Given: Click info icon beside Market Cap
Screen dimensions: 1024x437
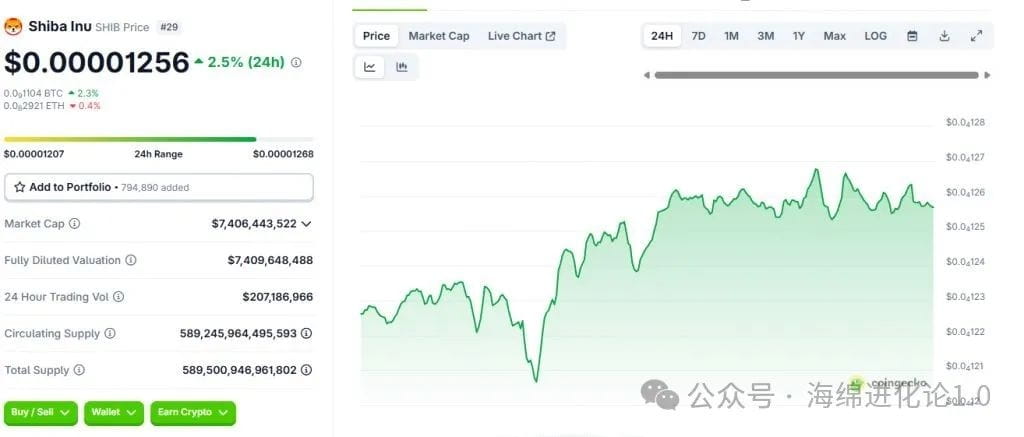Looking at the screenshot, I should 74,223.
